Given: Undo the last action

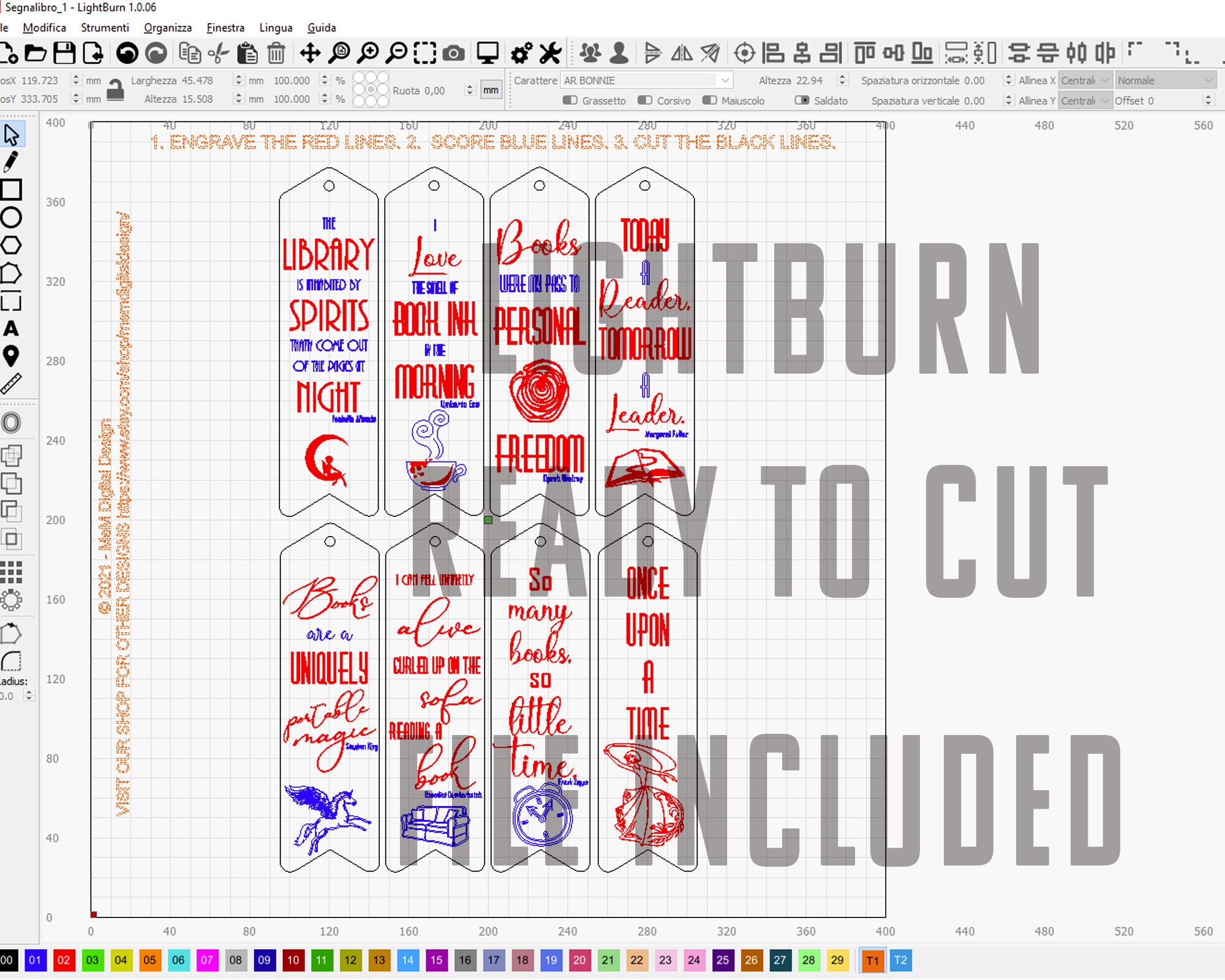Looking at the screenshot, I should 126,54.
